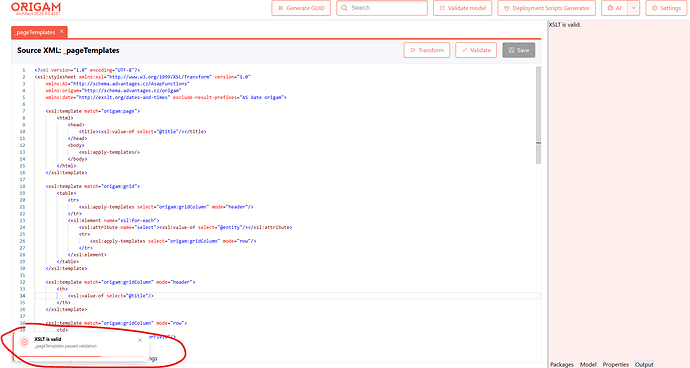The height and width of the screenshot is (368, 690).
Task: Click the check icon in the toast
Action: (25, 342)
